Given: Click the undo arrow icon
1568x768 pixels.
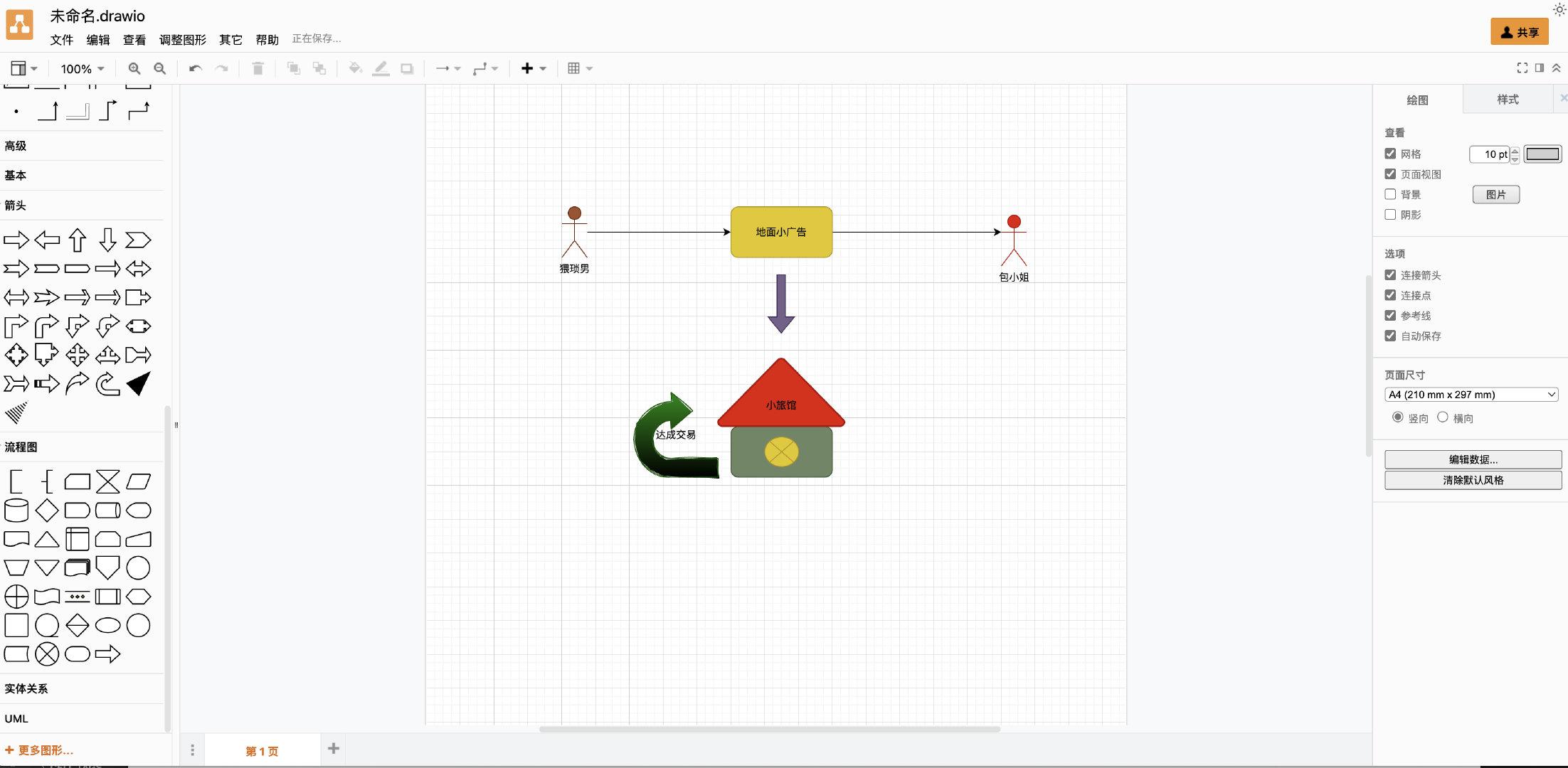Looking at the screenshot, I should [x=195, y=68].
